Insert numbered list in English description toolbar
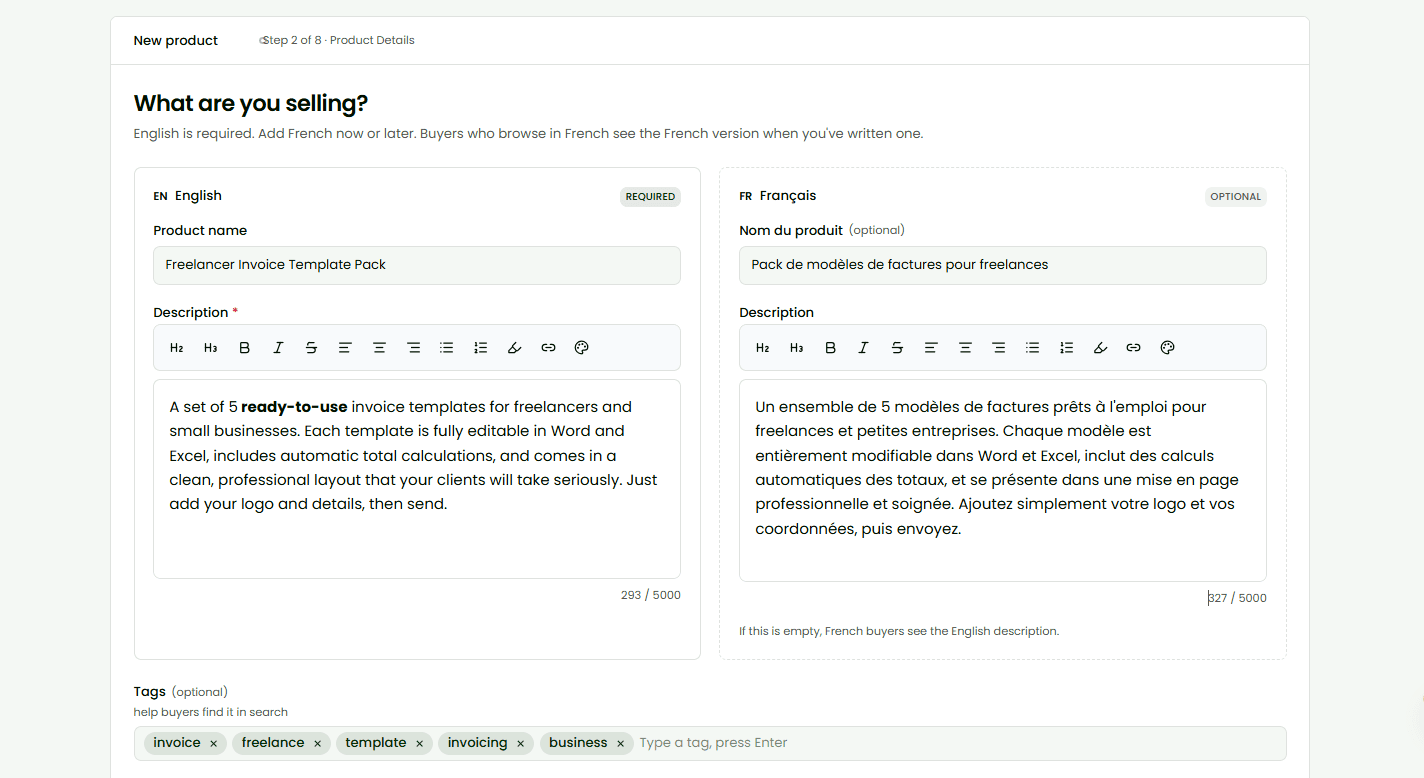 click(481, 348)
